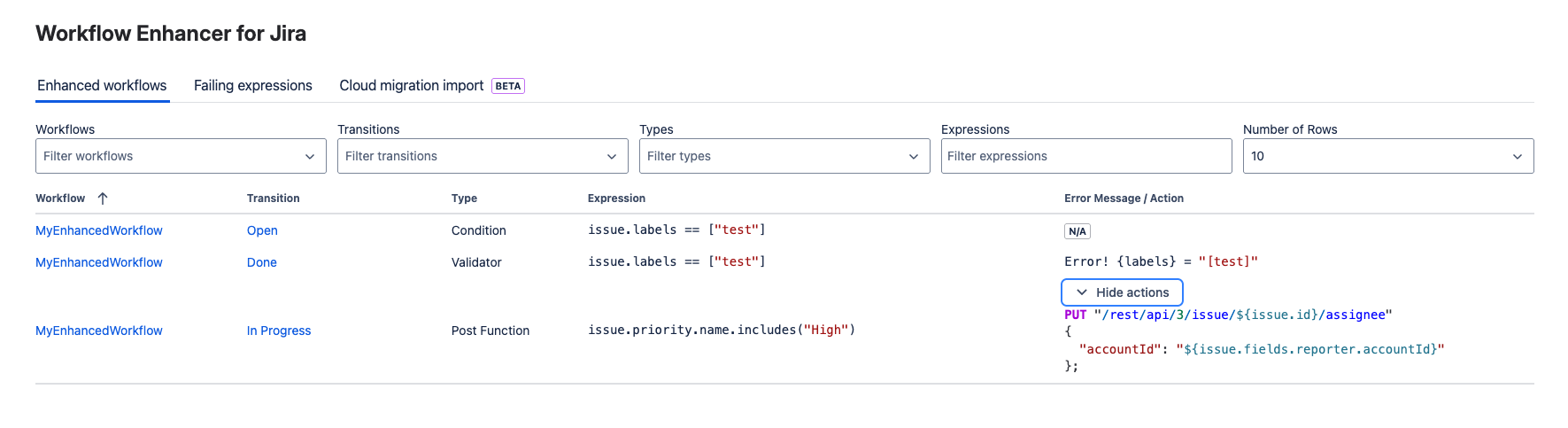Collapse actions using Hide actions chevron
The height and width of the screenshot is (428, 1568).
click(1081, 292)
